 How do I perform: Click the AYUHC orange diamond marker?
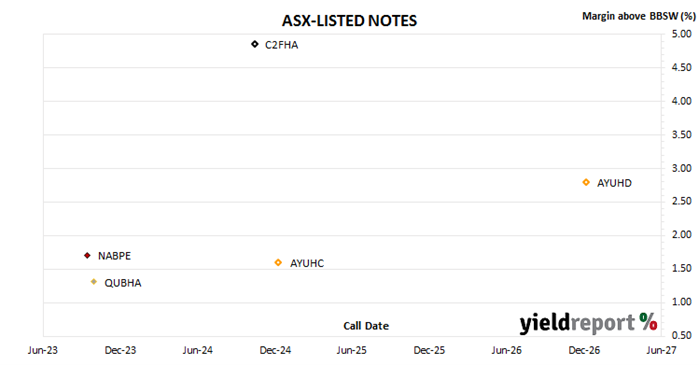pyautogui.click(x=278, y=262)
